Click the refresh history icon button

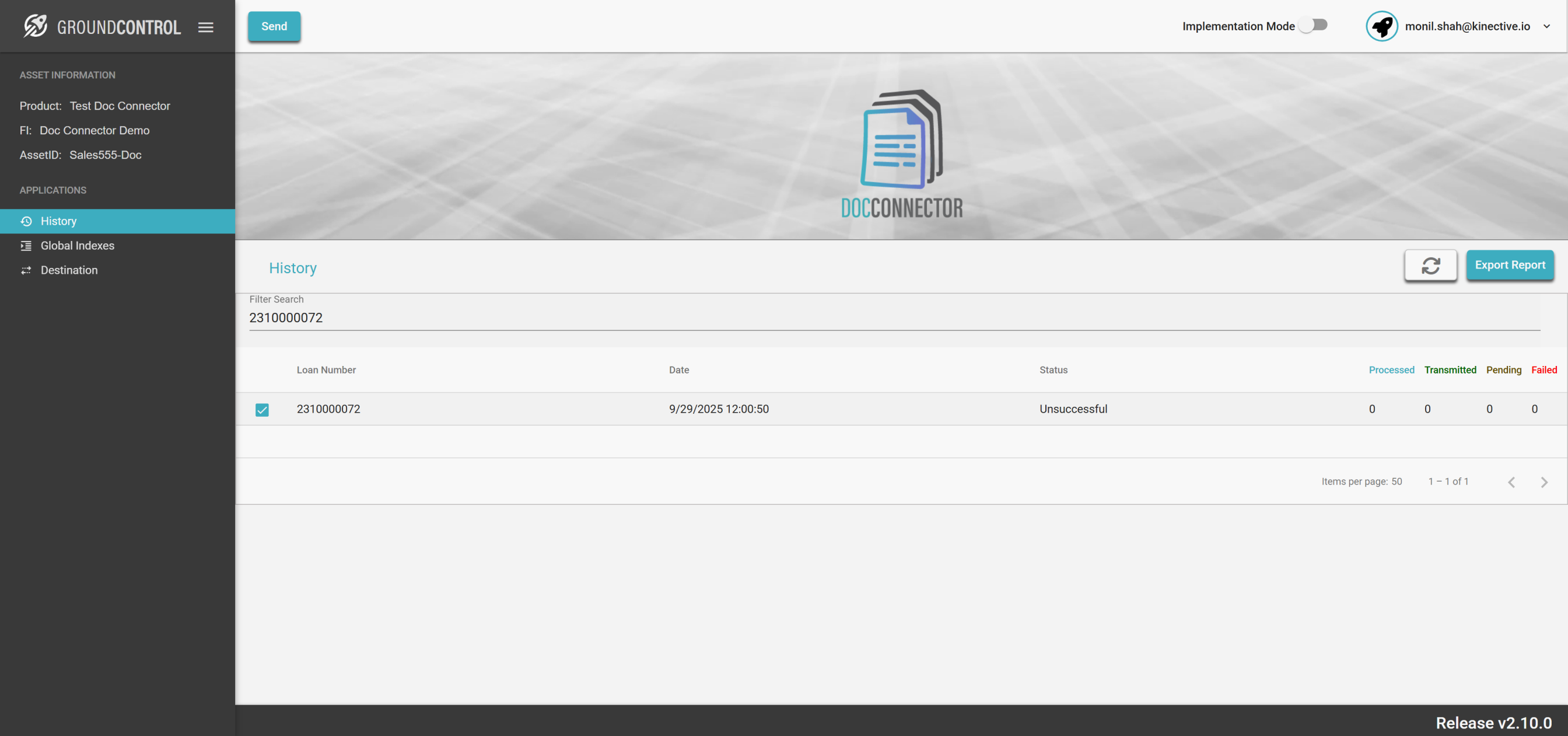pos(1430,265)
